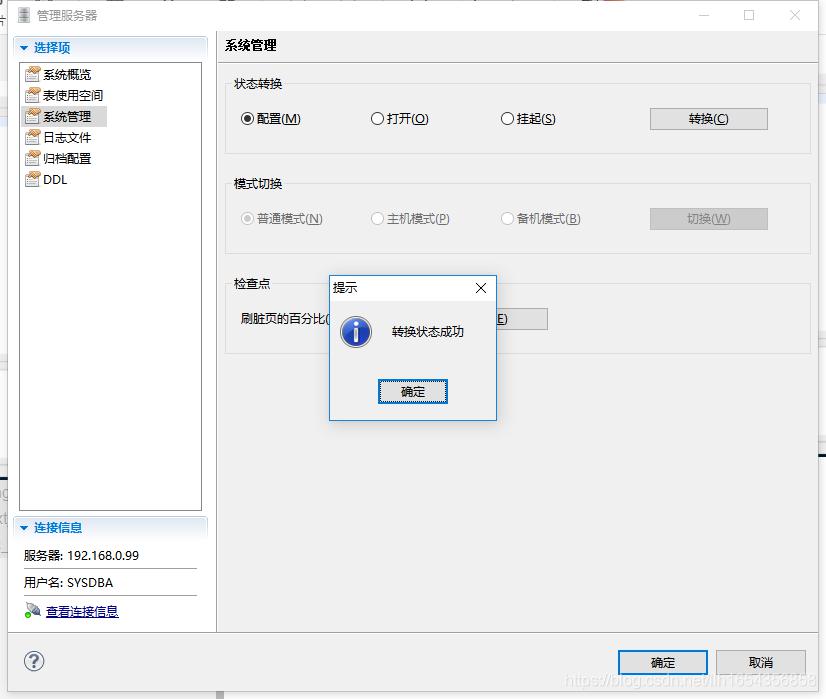Click the 表使用空间 page icon
Screen dimensions: 826x699
point(33,95)
